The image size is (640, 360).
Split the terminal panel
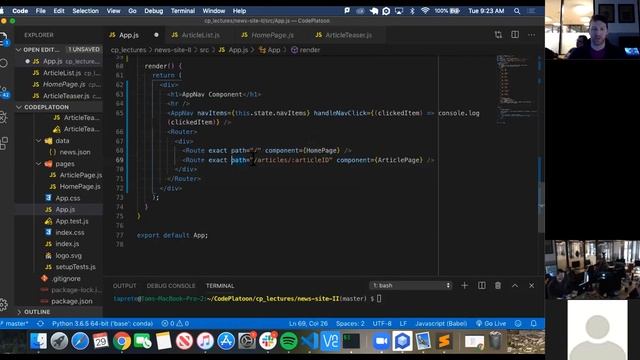pyautogui.click(x=482, y=285)
